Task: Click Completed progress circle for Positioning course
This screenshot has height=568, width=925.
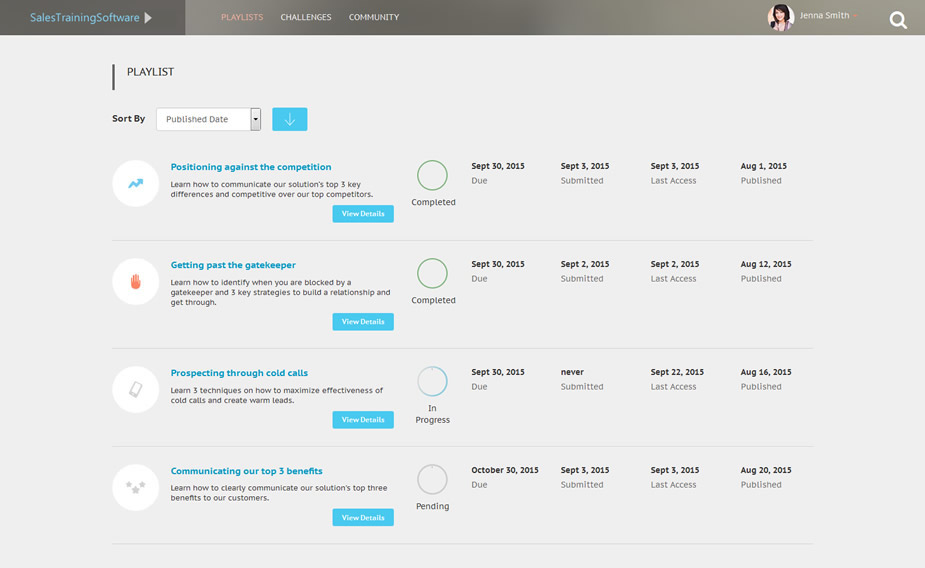Action: point(432,175)
